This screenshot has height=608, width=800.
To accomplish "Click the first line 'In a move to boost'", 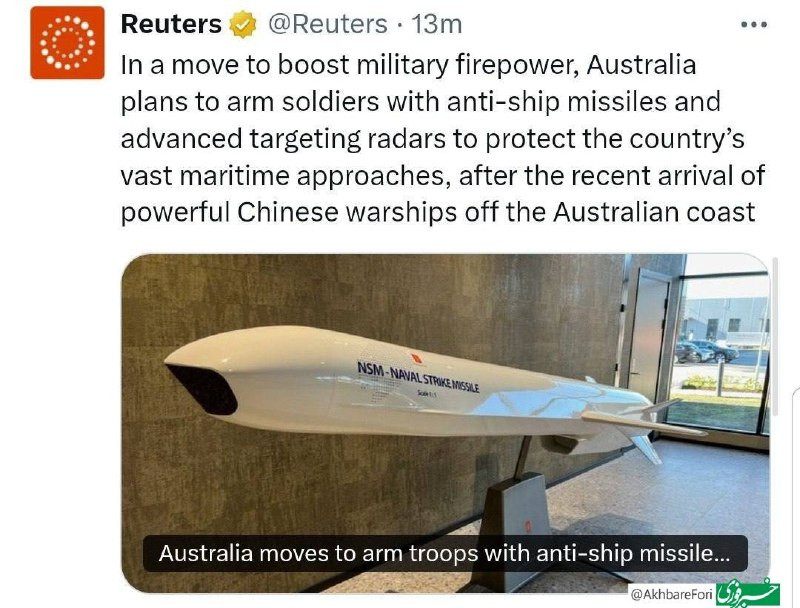I will [x=409, y=65].
